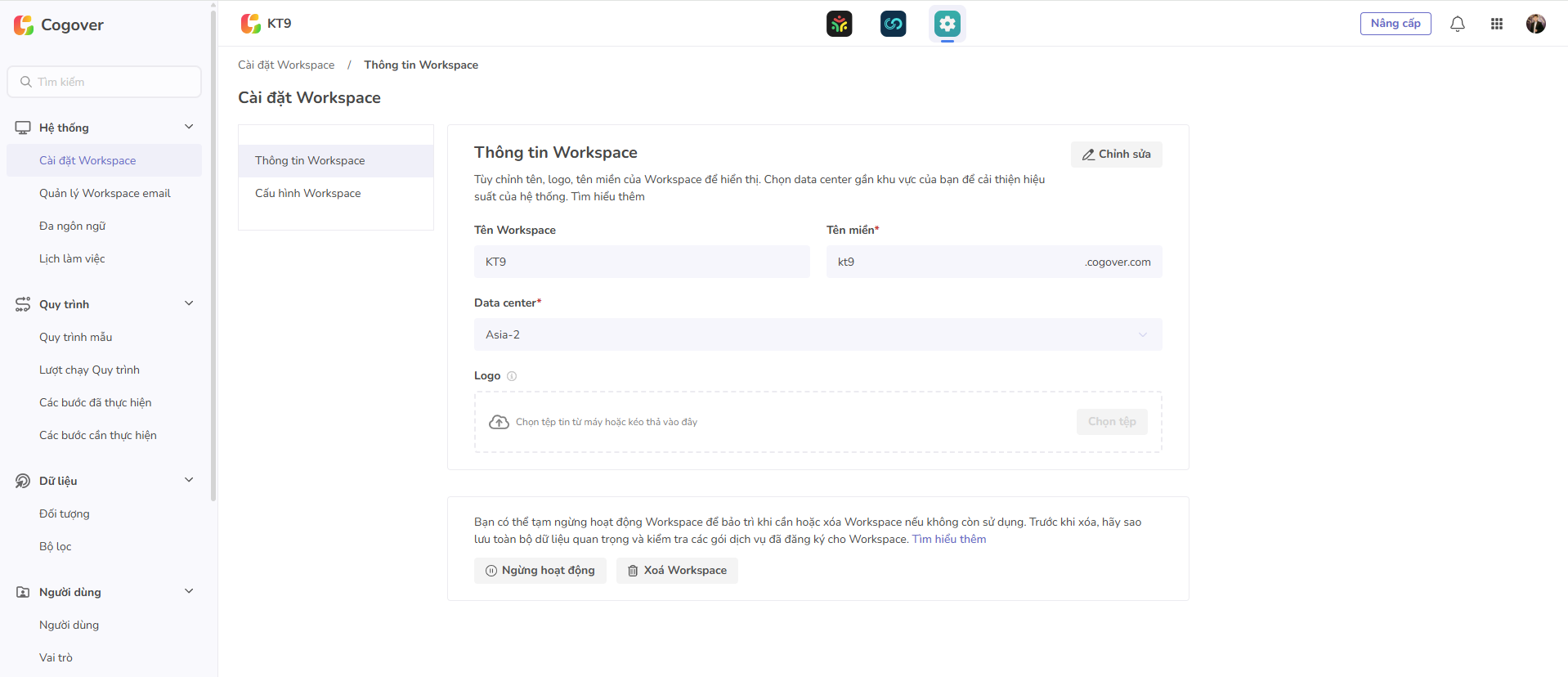Click the Logo info icon
Image resolution: width=1568 pixels, height=677 pixels.
512,376
